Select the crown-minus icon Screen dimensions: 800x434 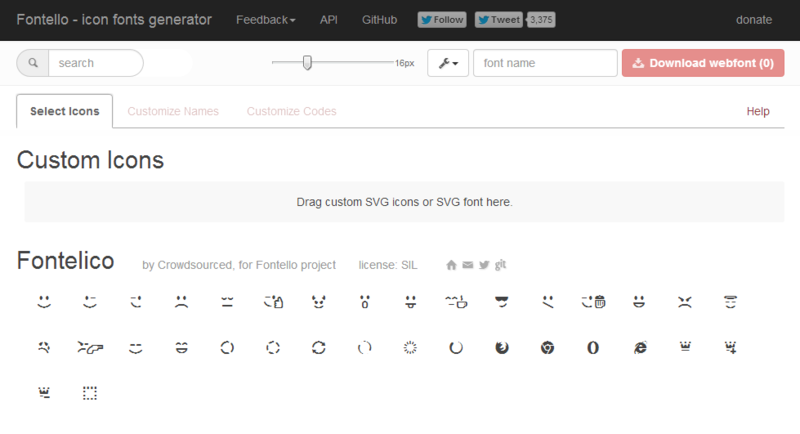(x=44, y=393)
